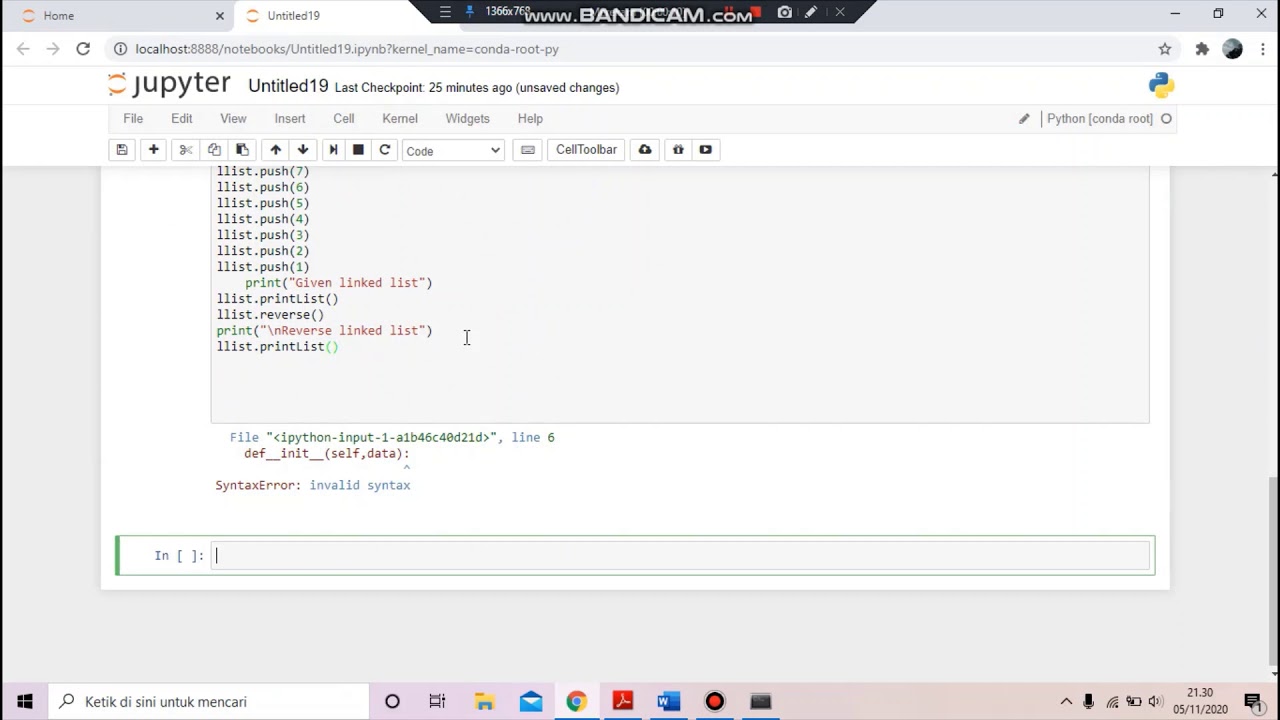Screen dimensions: 1280x720
Task: Rename notebook title Untitled19
Action: pyautogui.click(x=288, y=86)
